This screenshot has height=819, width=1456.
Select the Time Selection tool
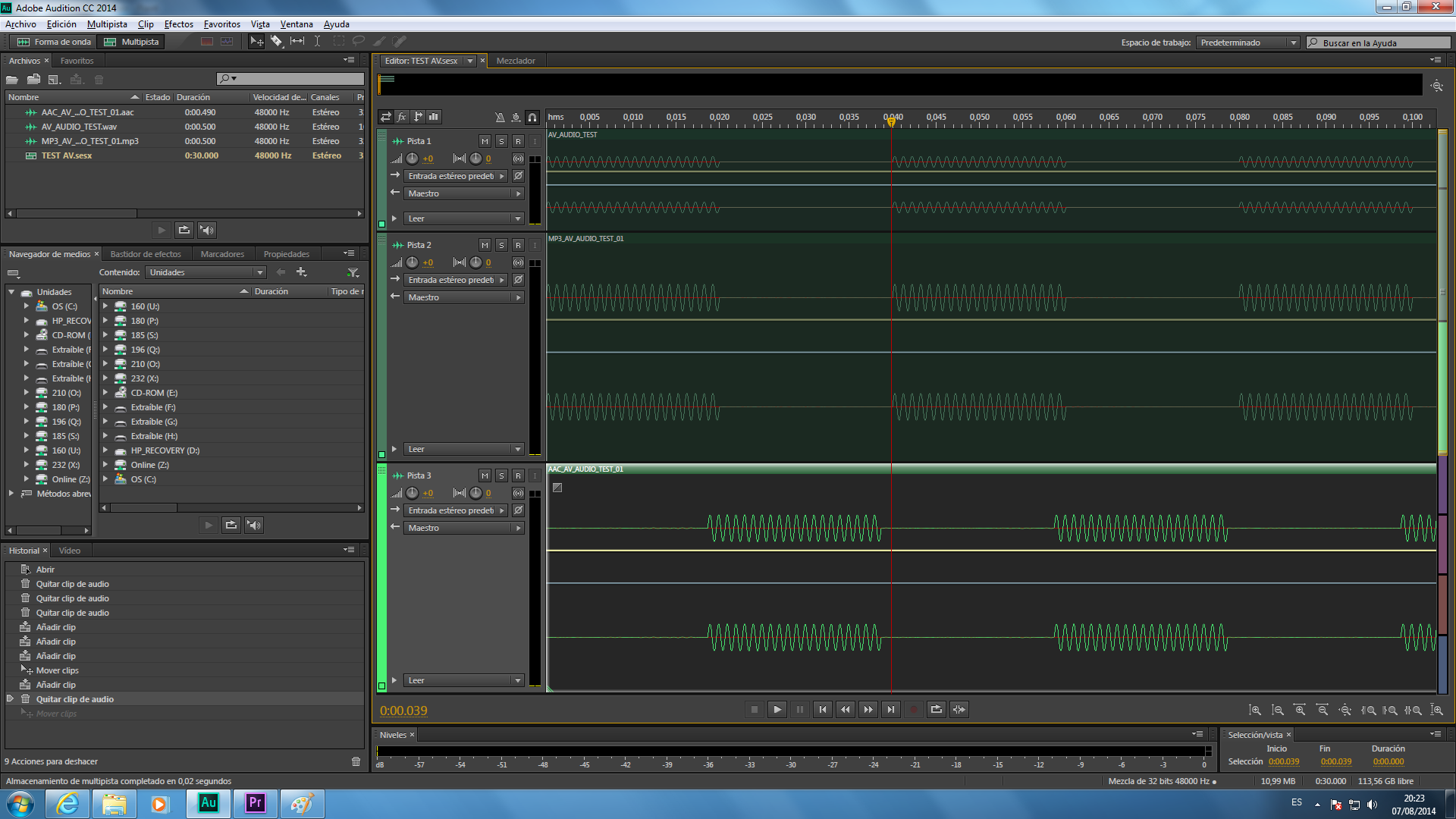click(317, 42)
